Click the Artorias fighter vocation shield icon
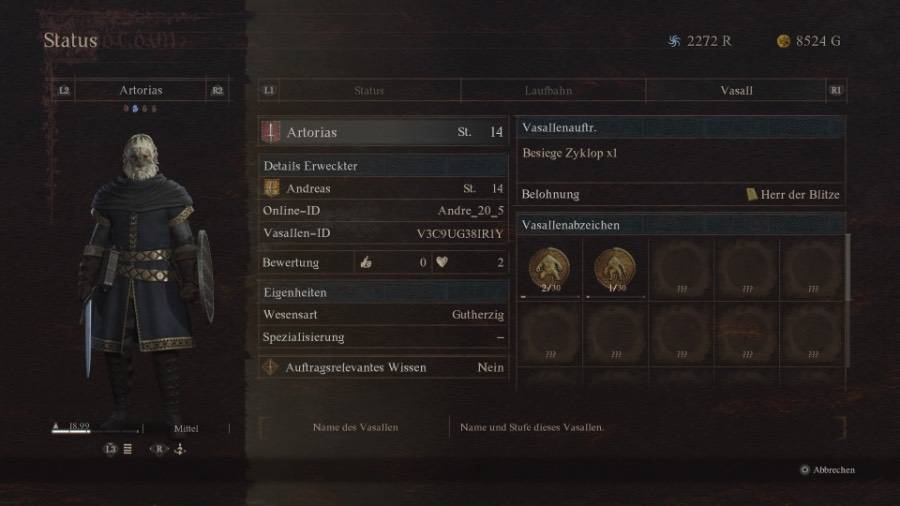Image resolution: width=900 pixels, height=506 pixels. click(x=271, y=132)
